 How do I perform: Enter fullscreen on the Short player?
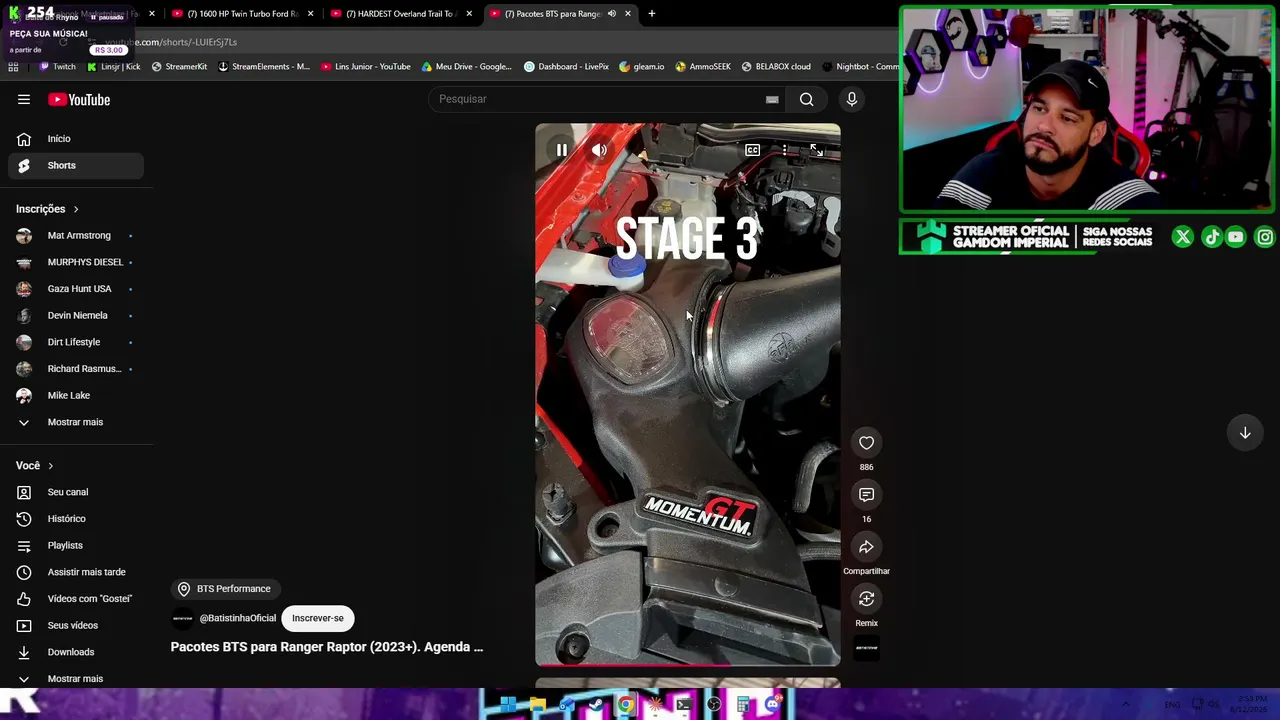[817, 150]
